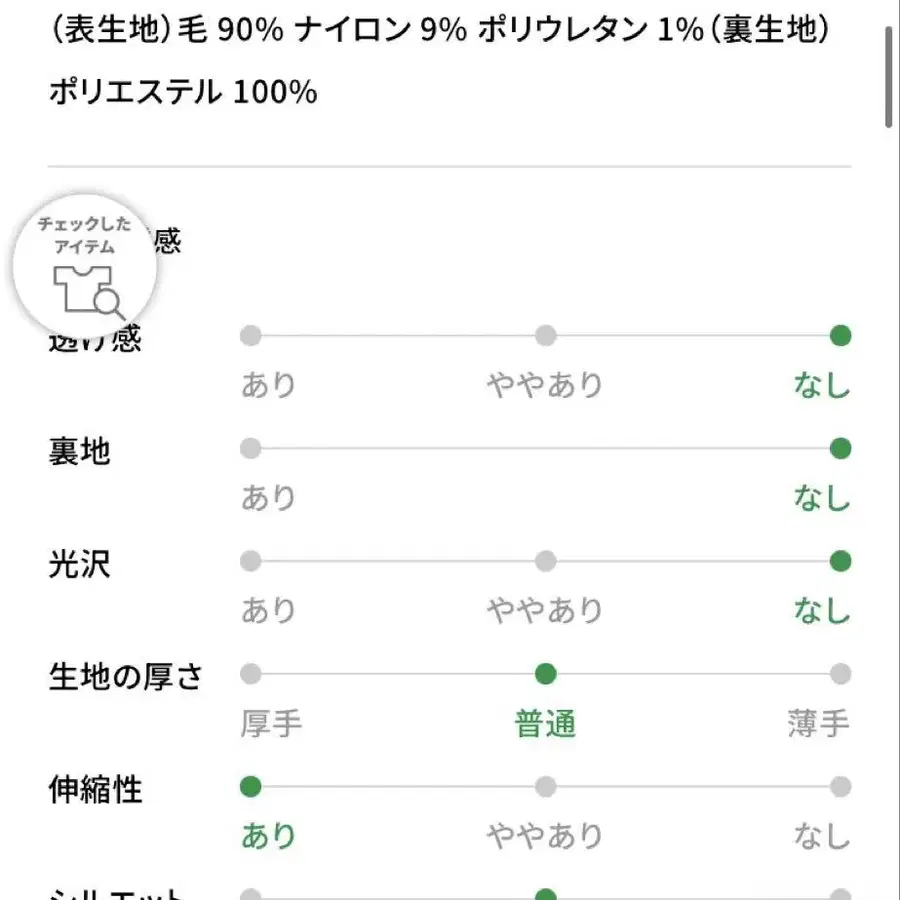The height and width of the screenshot is (900, 900).
Task: Select 光沢 'ややあり' middle dot
Action: [x=545, y=562]
